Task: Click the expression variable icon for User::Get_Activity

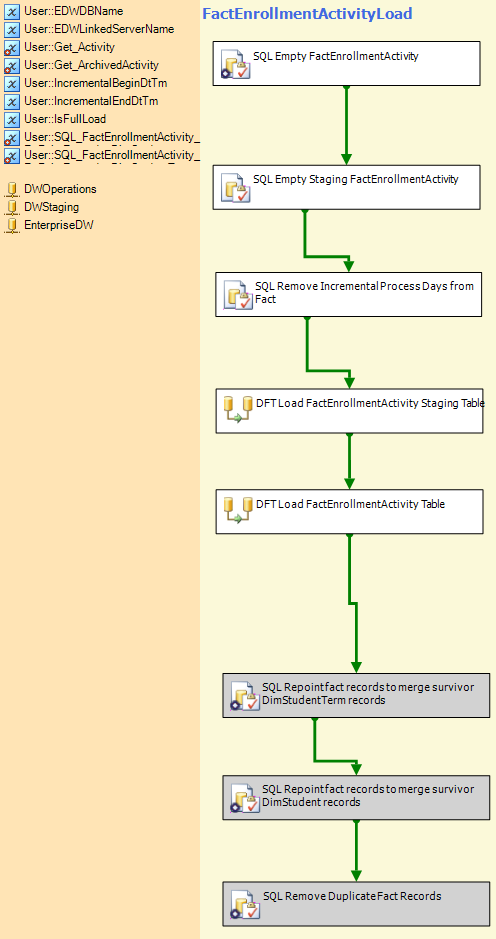Action: 11,47
